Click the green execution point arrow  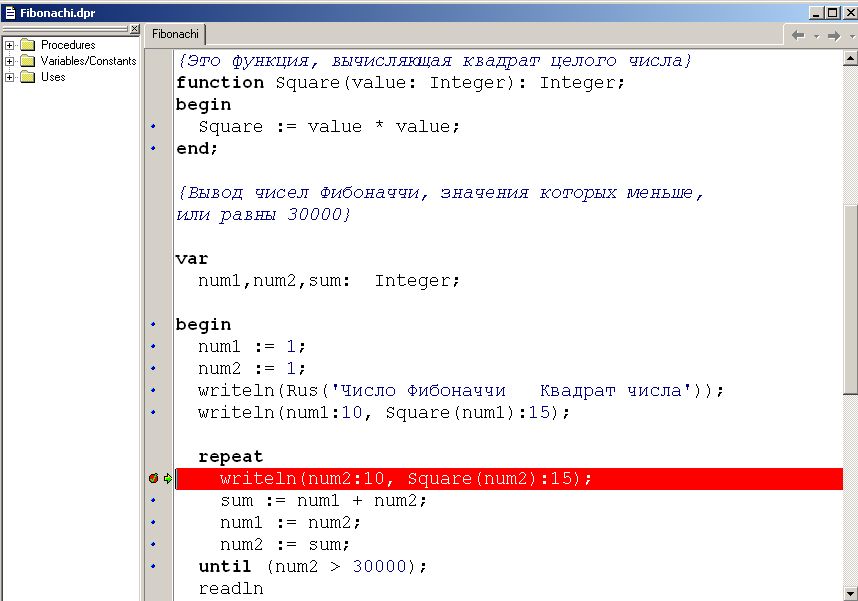[x=167, y=478]
